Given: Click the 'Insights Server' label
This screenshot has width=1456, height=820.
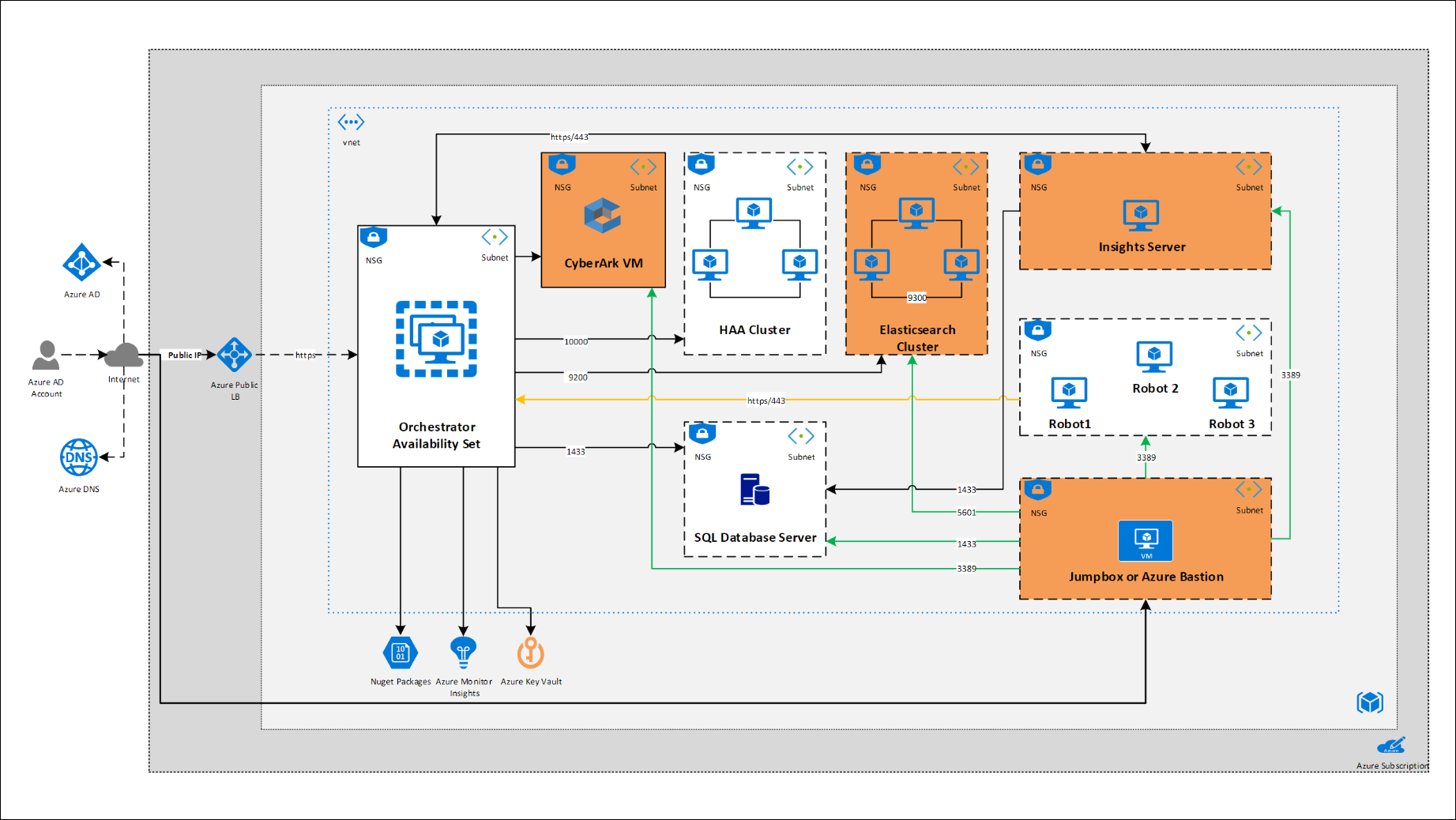Looking at the screenshot, I should [x=1142, y=247].
